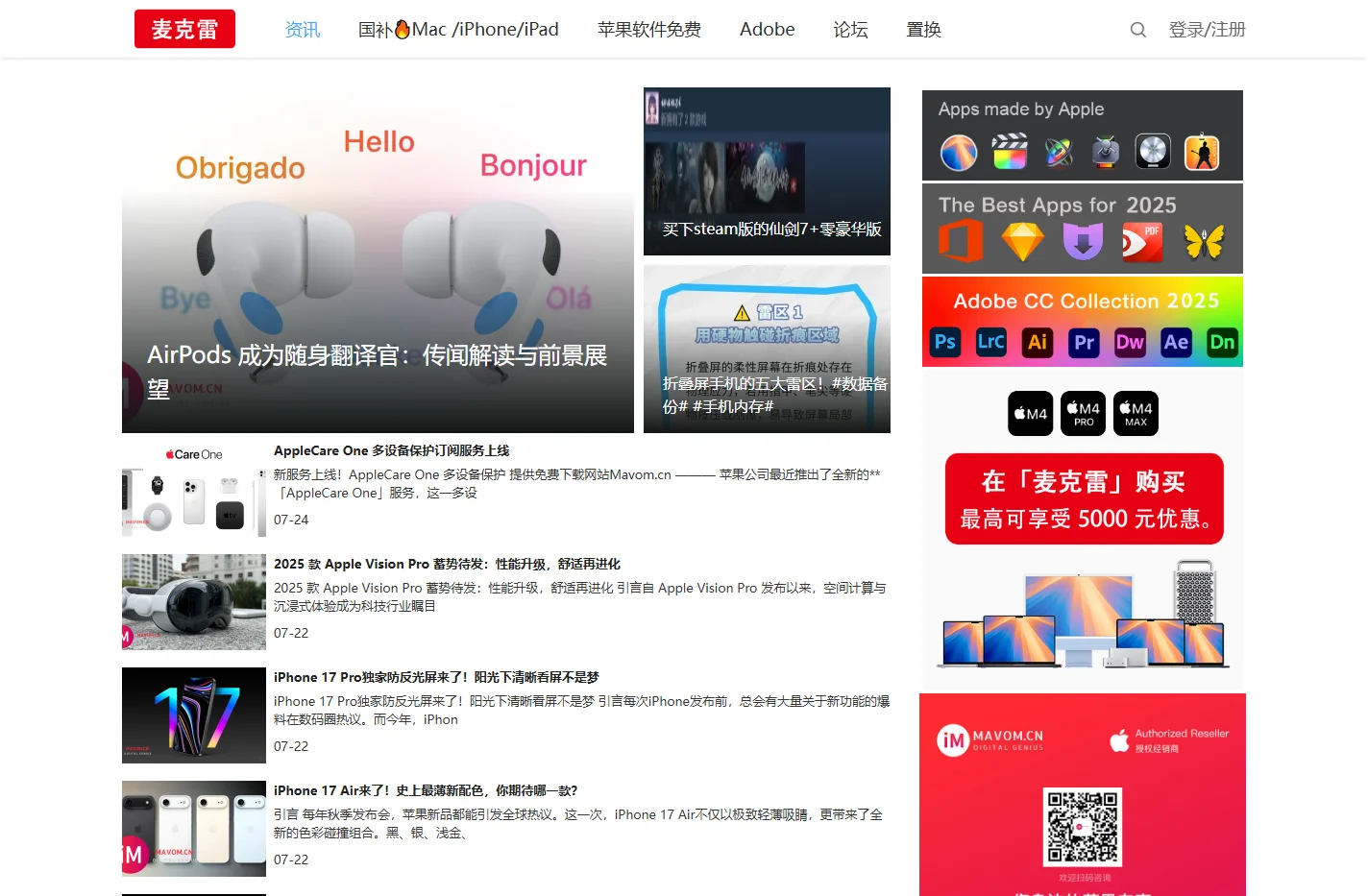The height and width of the screenshot is (896, 1368).
Task: Click the Sketch diamond icon
Action: [x=1023, y=241]
